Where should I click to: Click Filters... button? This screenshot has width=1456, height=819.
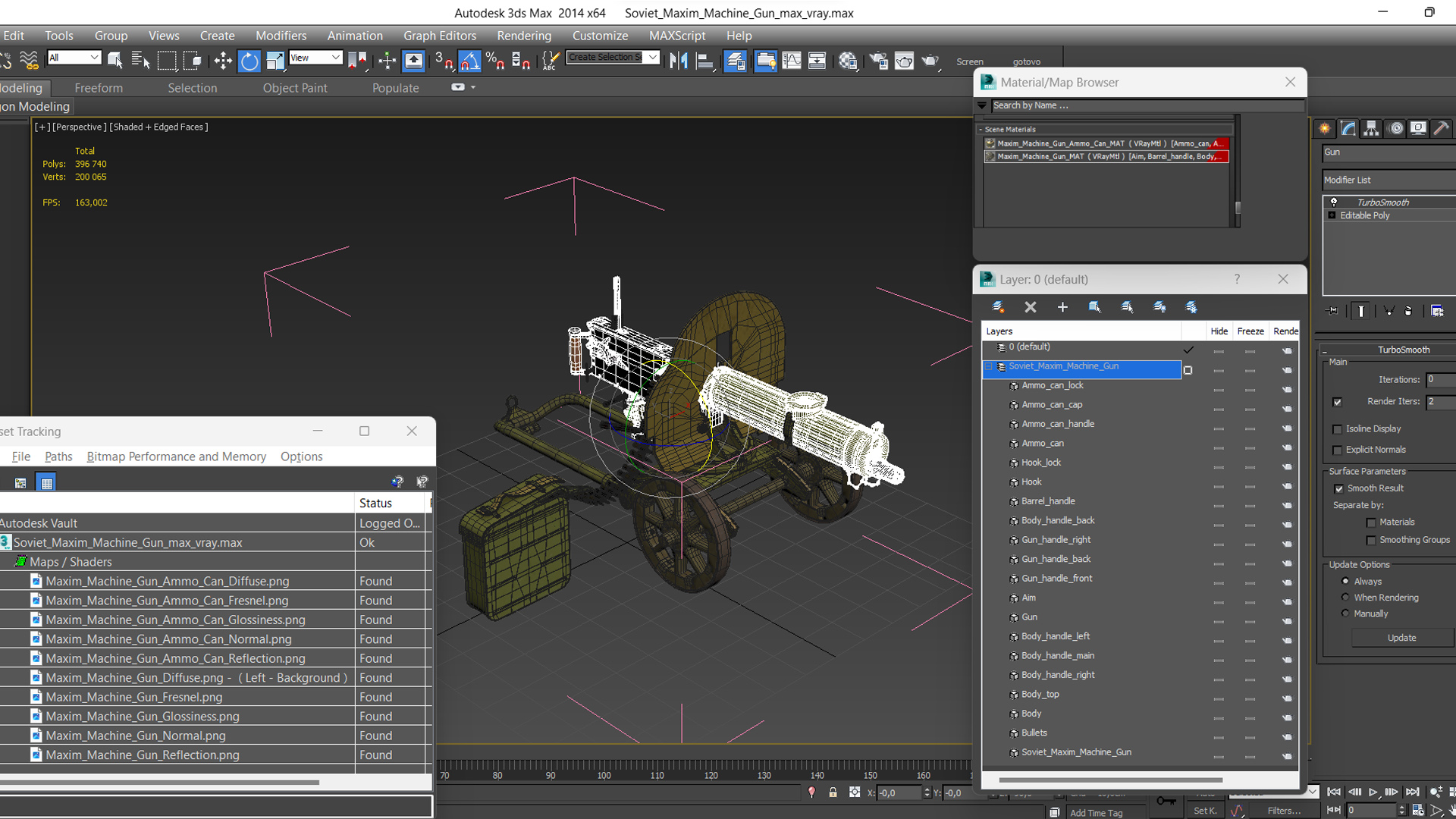pyautogui.click(x=1284, y=811)
